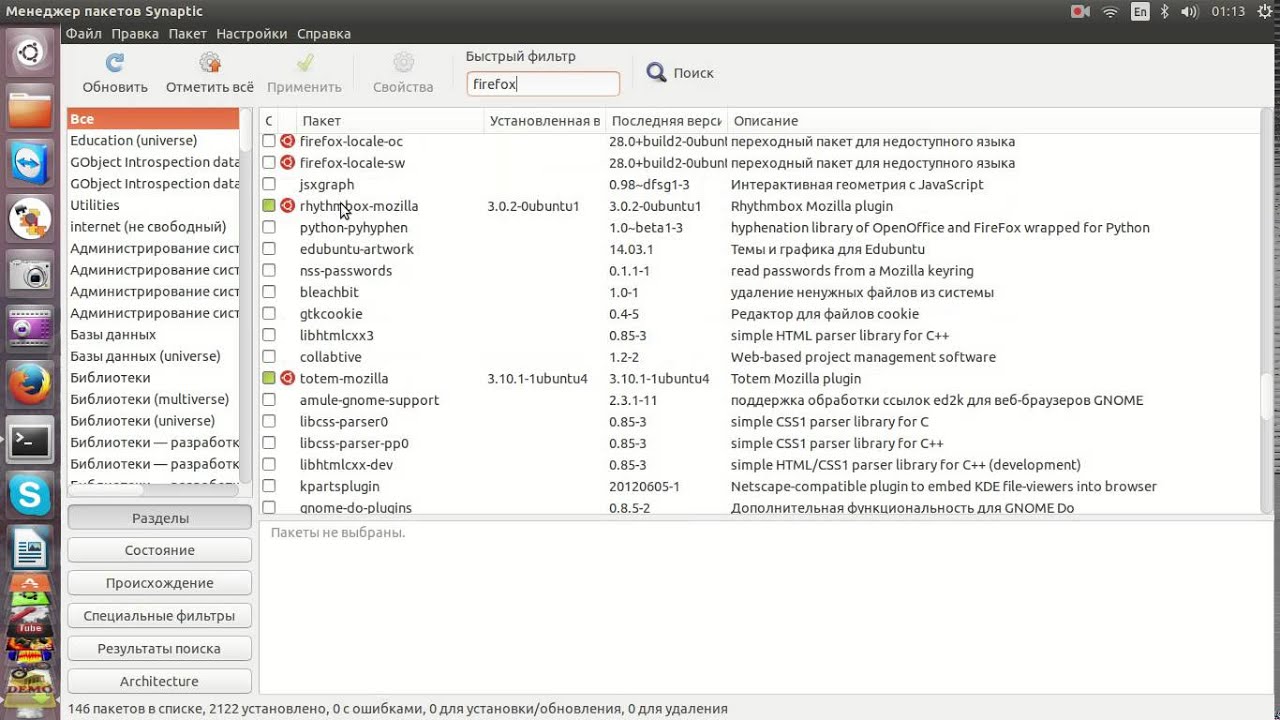Mark the nss-passwords package checkbox
The height and width of the screenshot is (720, 1280).
tap(268, 270)
